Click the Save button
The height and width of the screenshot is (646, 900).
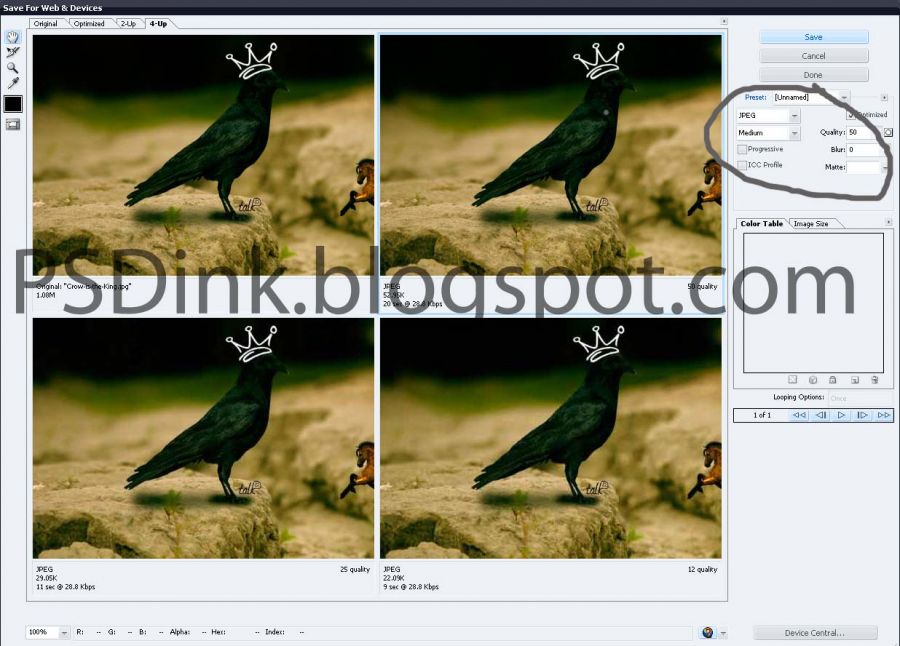point(813,37)
